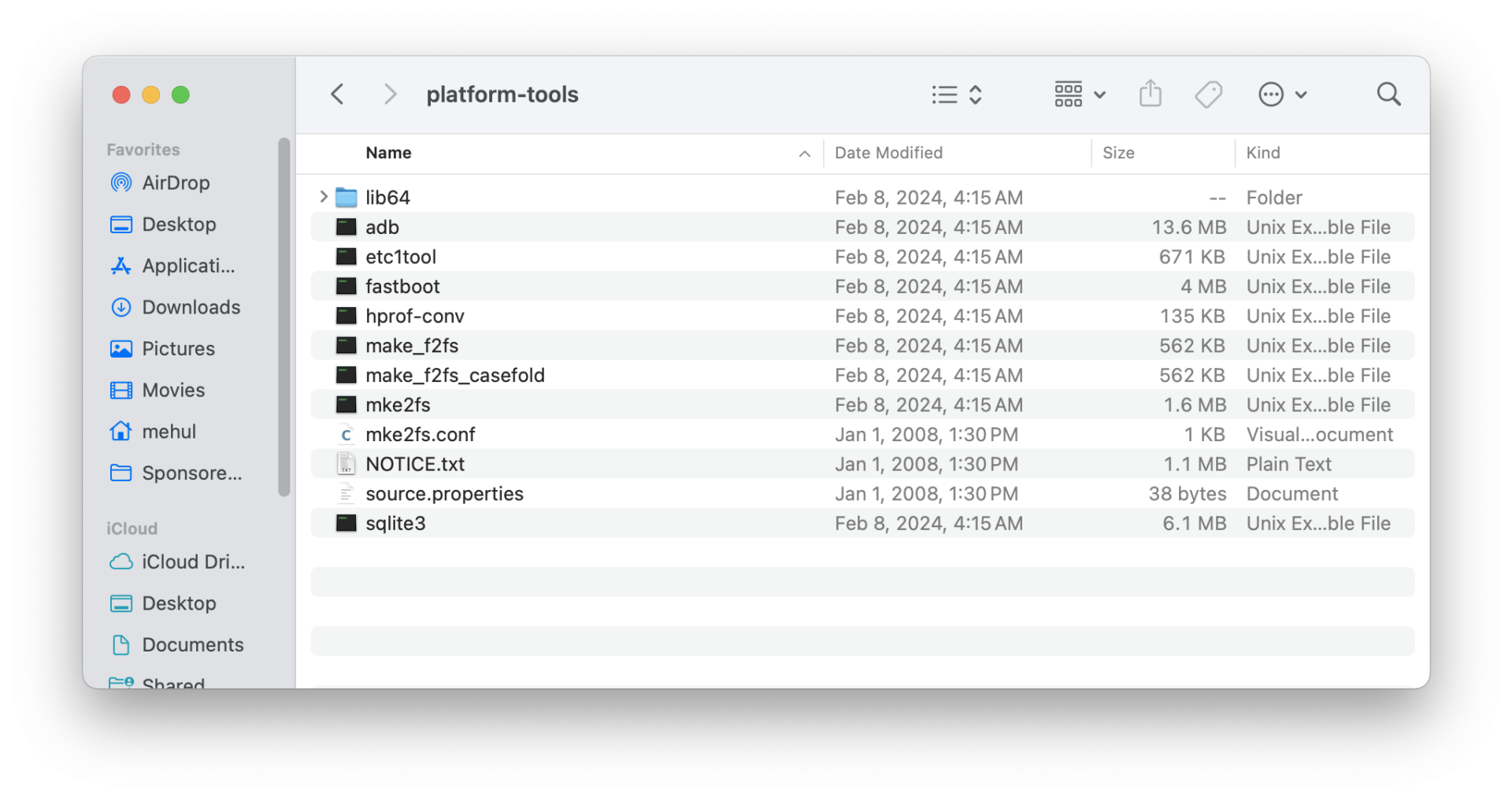The image size is (1512, 798).
Task: Select the Downloads sidebar icon
Action: tap(191, 307)
